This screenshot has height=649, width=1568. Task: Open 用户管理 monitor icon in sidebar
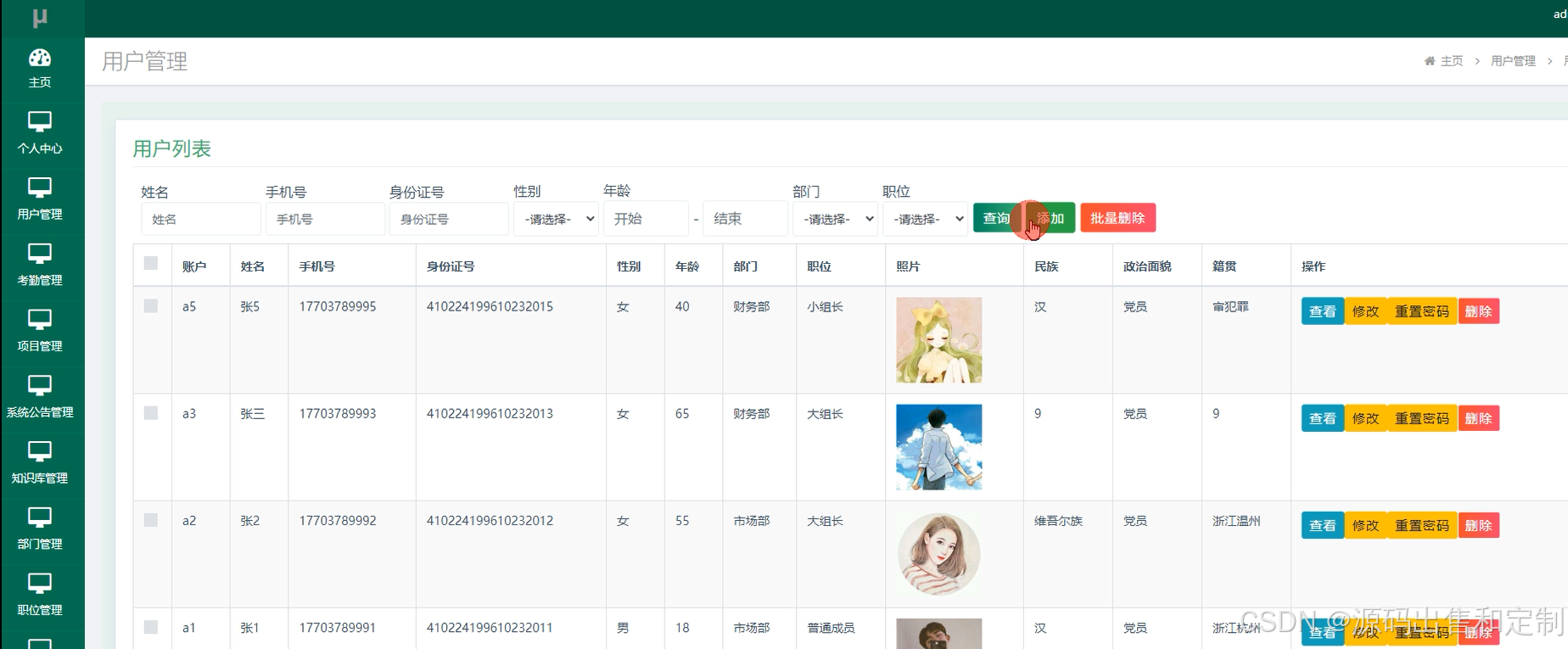click(40, 187)
